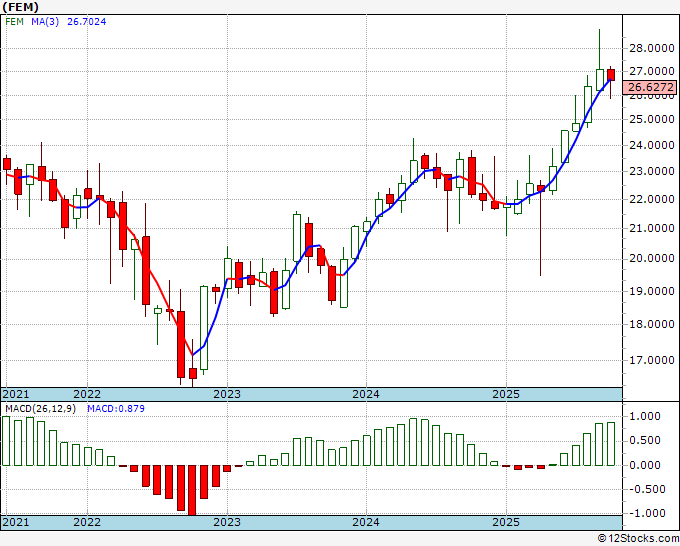This screenshot has width=680, height=546.
Task: Click the 22.0000 price axis label
Action: [x=651, y=199]
